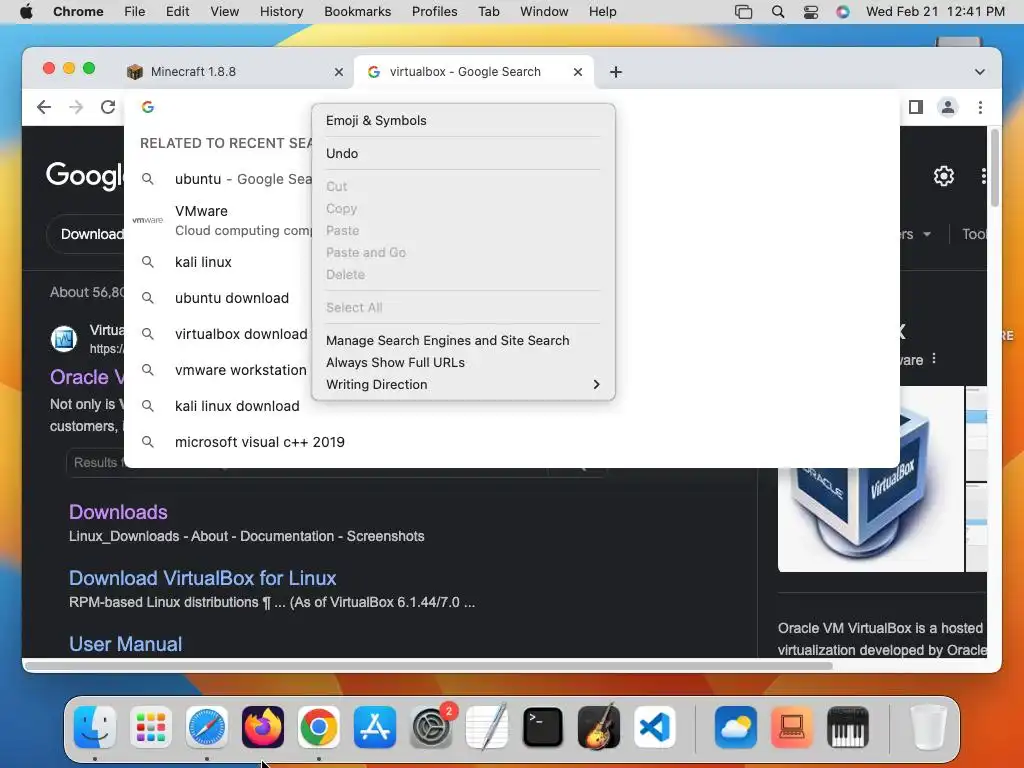Open Chrome's three-dot menu
The image size is (1024, 768).
tap(980, 107)
